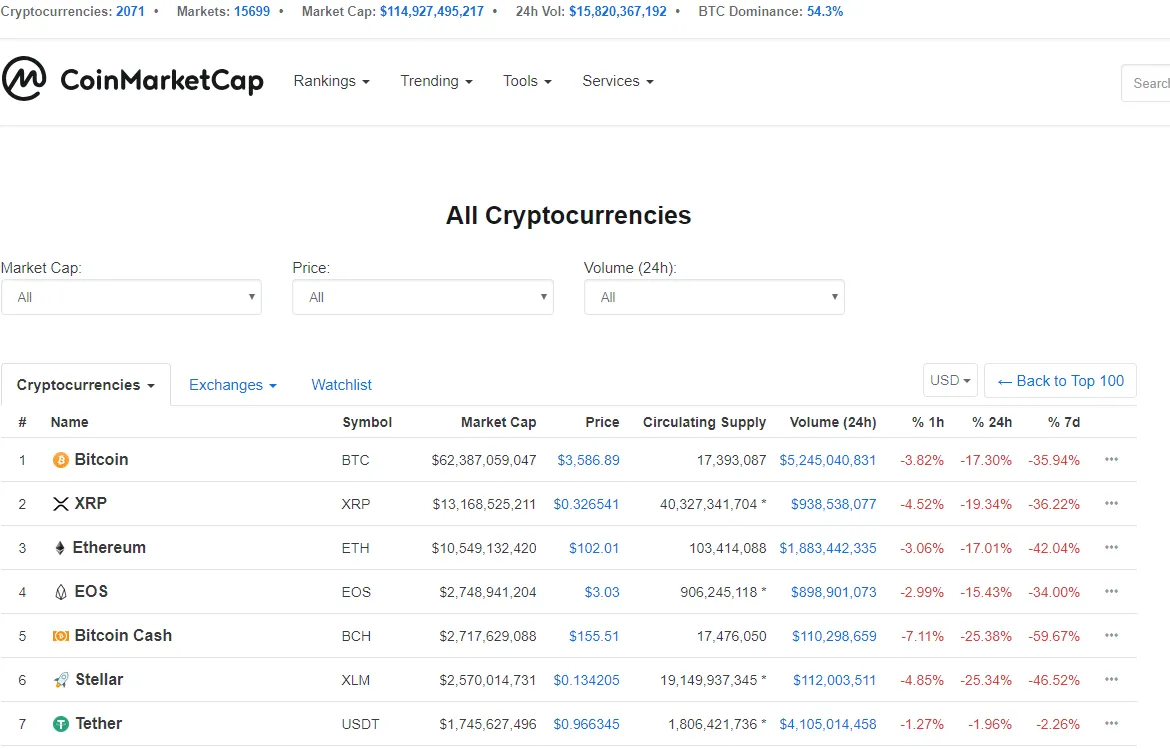This screenshot has width=1170, height=749.
Task: Sort by the Circulating Supply column header
Action: point(704,422)
